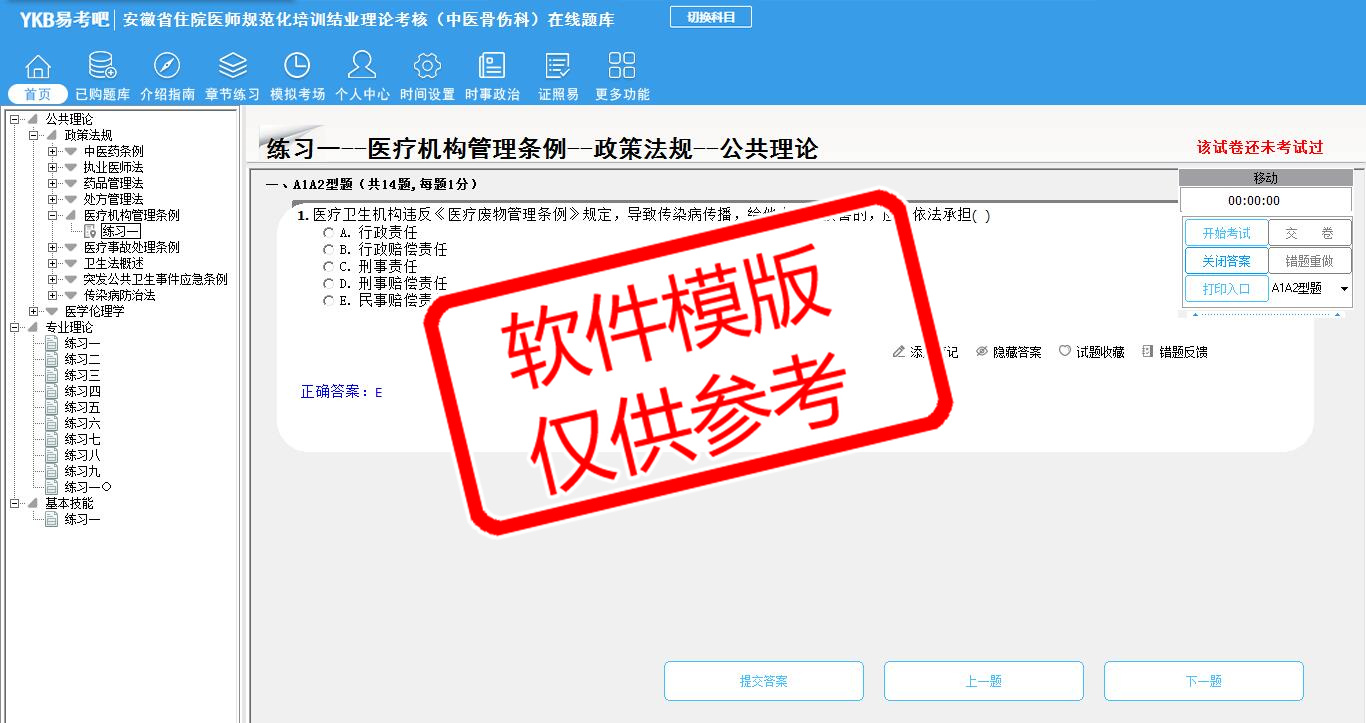
Task: Open the 介绍指南 compass icon
Action: [x=167, y=67]
